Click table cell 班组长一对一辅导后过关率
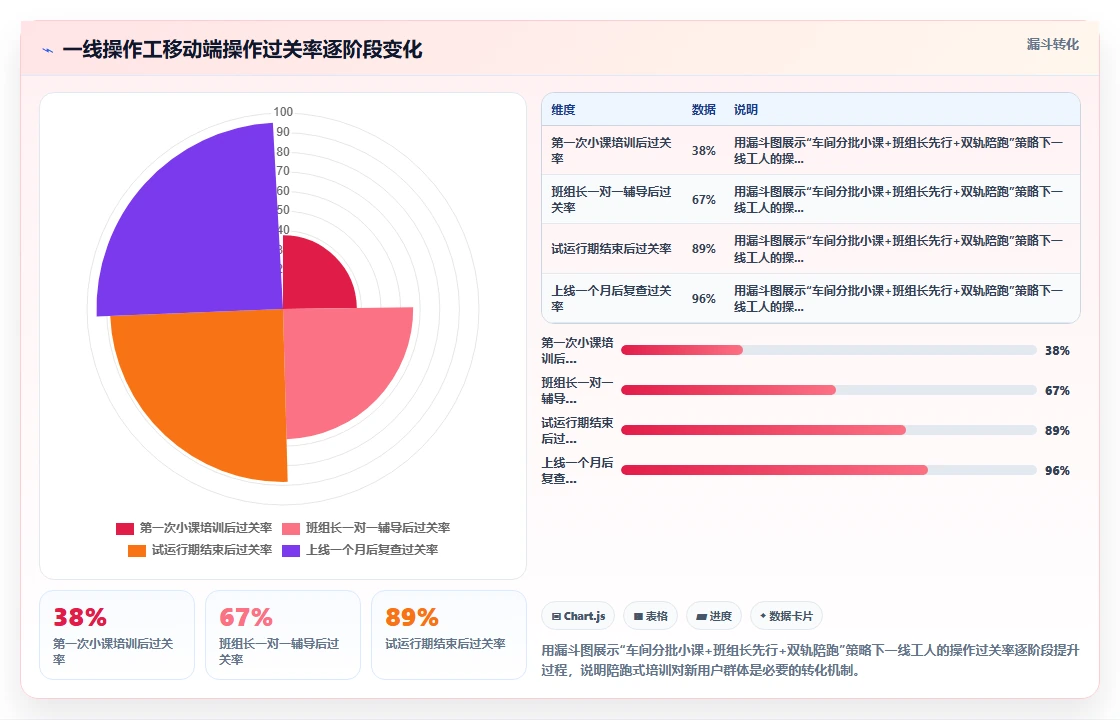 (x=611, y=199)
